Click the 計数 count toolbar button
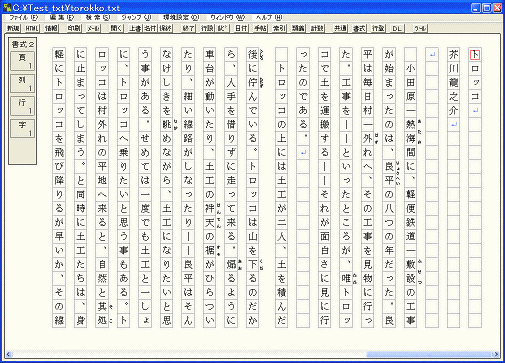505x363 pixels. [x=317, y=28]
